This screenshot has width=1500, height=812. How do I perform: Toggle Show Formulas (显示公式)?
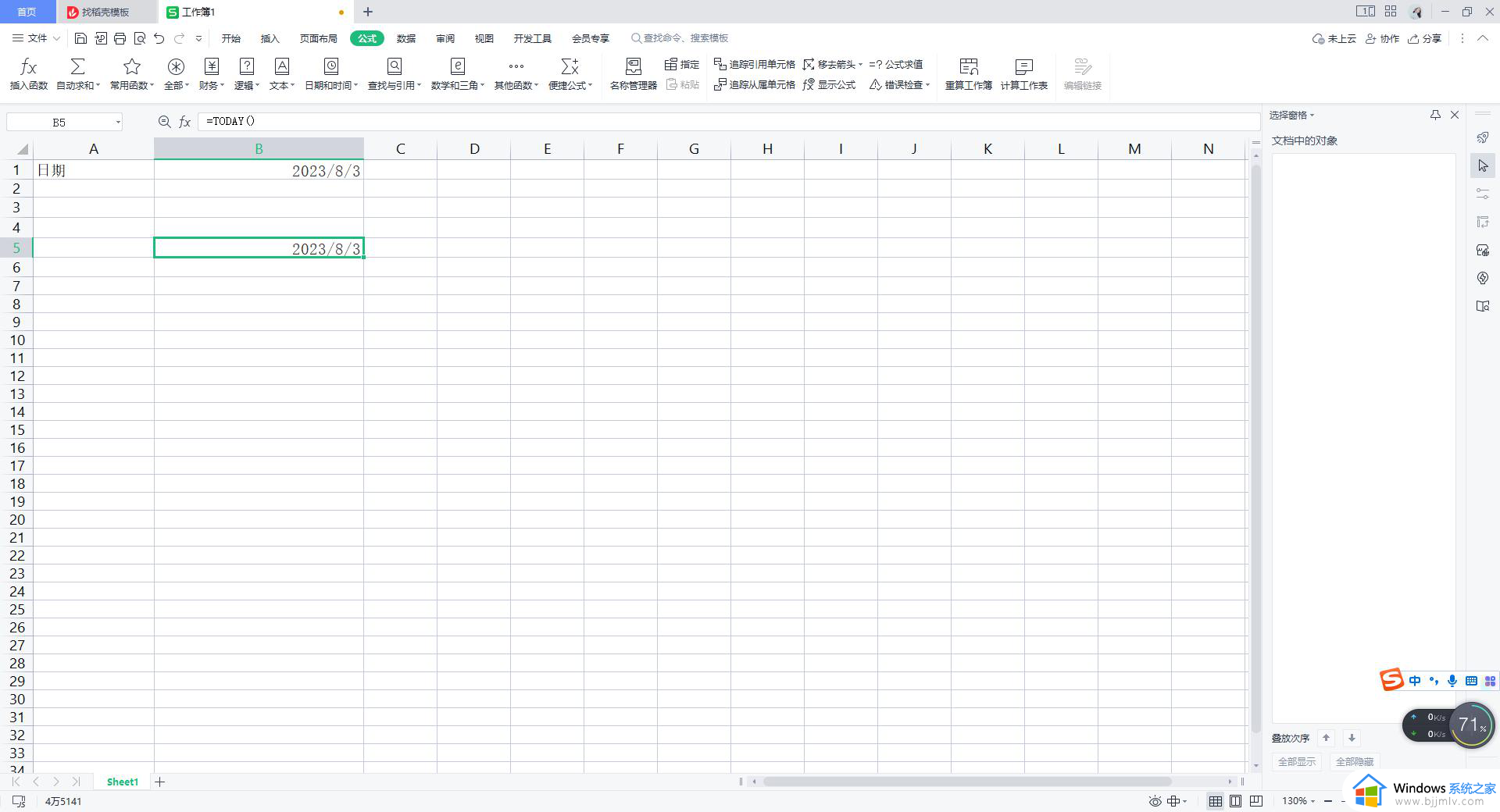coord(829,84)
